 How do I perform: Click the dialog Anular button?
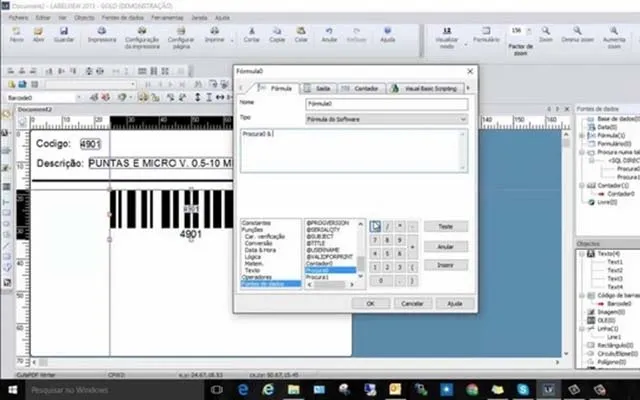(445, 247)
